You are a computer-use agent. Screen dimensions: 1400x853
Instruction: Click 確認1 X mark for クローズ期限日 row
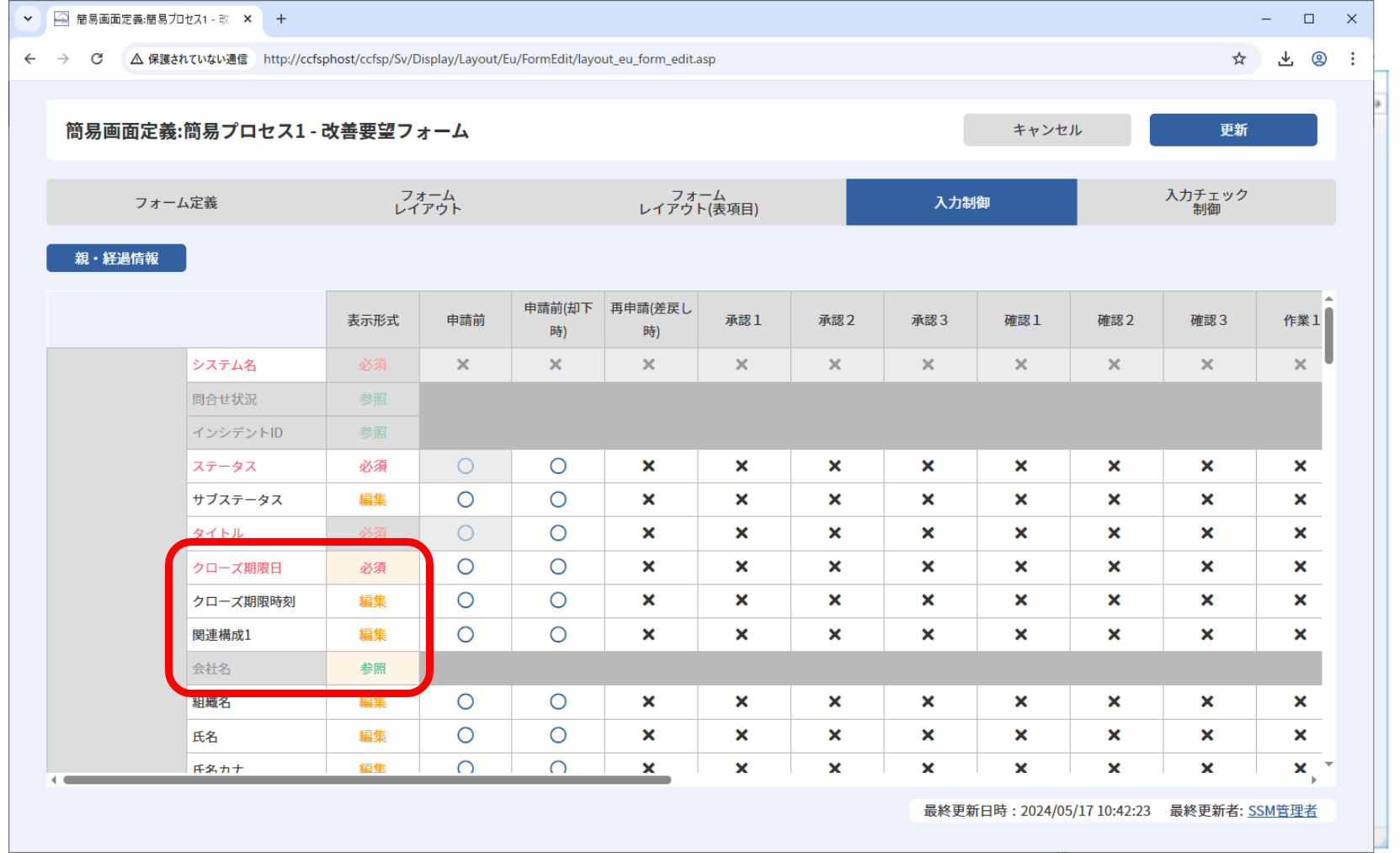pyautogui.click(x=1021, y=567)
